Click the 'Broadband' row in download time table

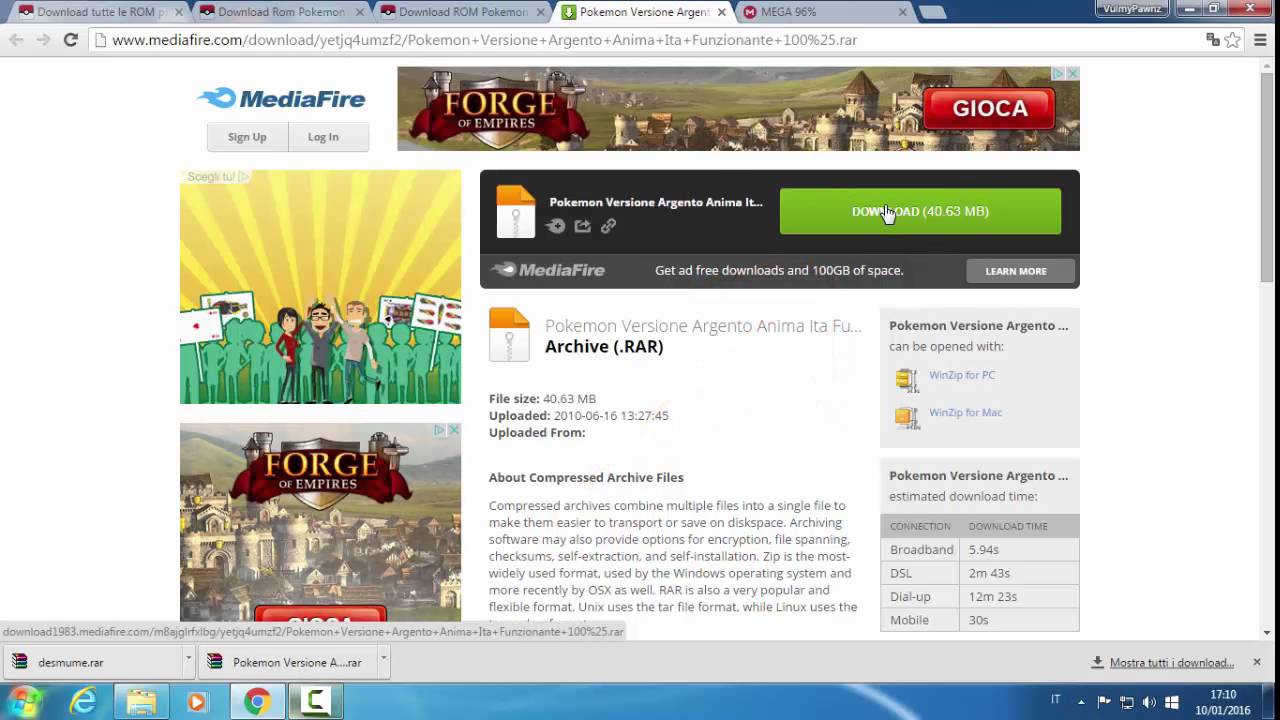(x=980, y=549)
